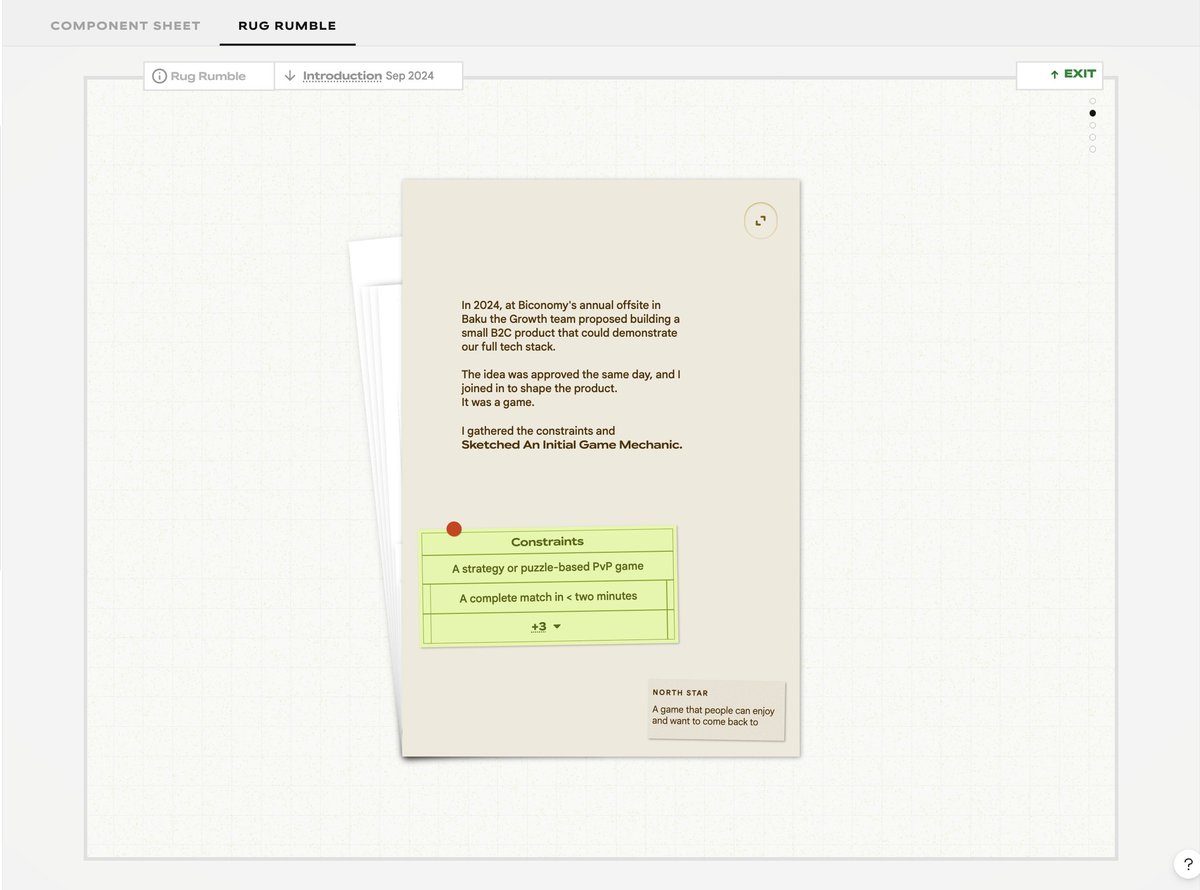Click the red pin on Constraints note
This screenshot has height=890, width=1200.
point(454,529)
